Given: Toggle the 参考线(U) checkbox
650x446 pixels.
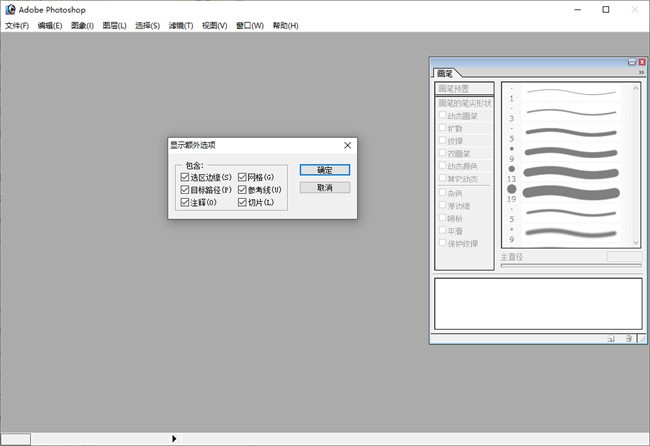Looking at the screenshot, I should [242, 190].
